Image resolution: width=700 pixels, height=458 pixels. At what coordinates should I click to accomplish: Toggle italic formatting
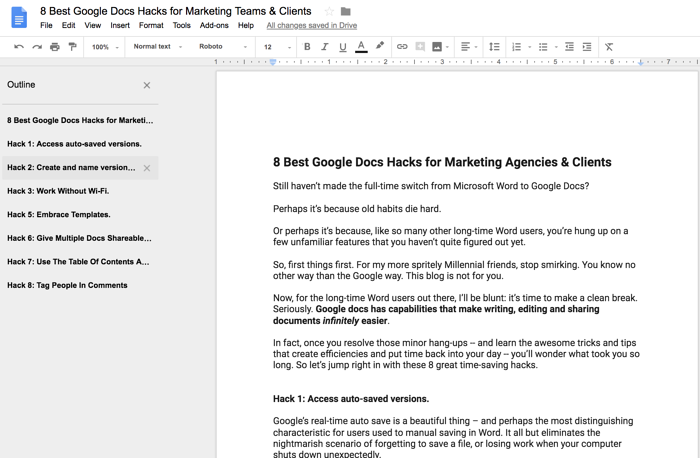point(325,46)
